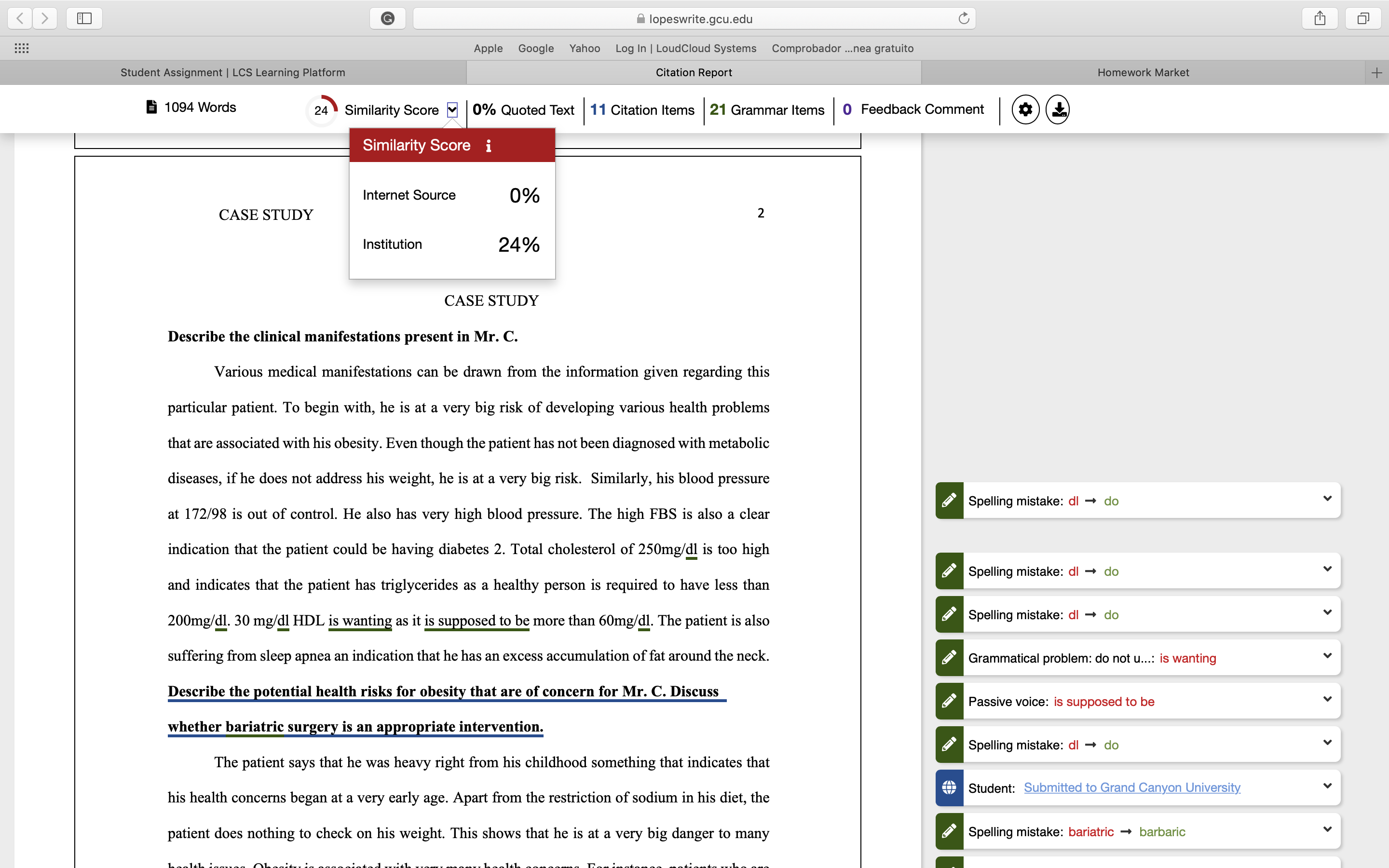This screenshot has width=1389, height=868.
Task: Expand the 'bariatric → barbaric' card chevron
Action: click(x=1327, y=829)
